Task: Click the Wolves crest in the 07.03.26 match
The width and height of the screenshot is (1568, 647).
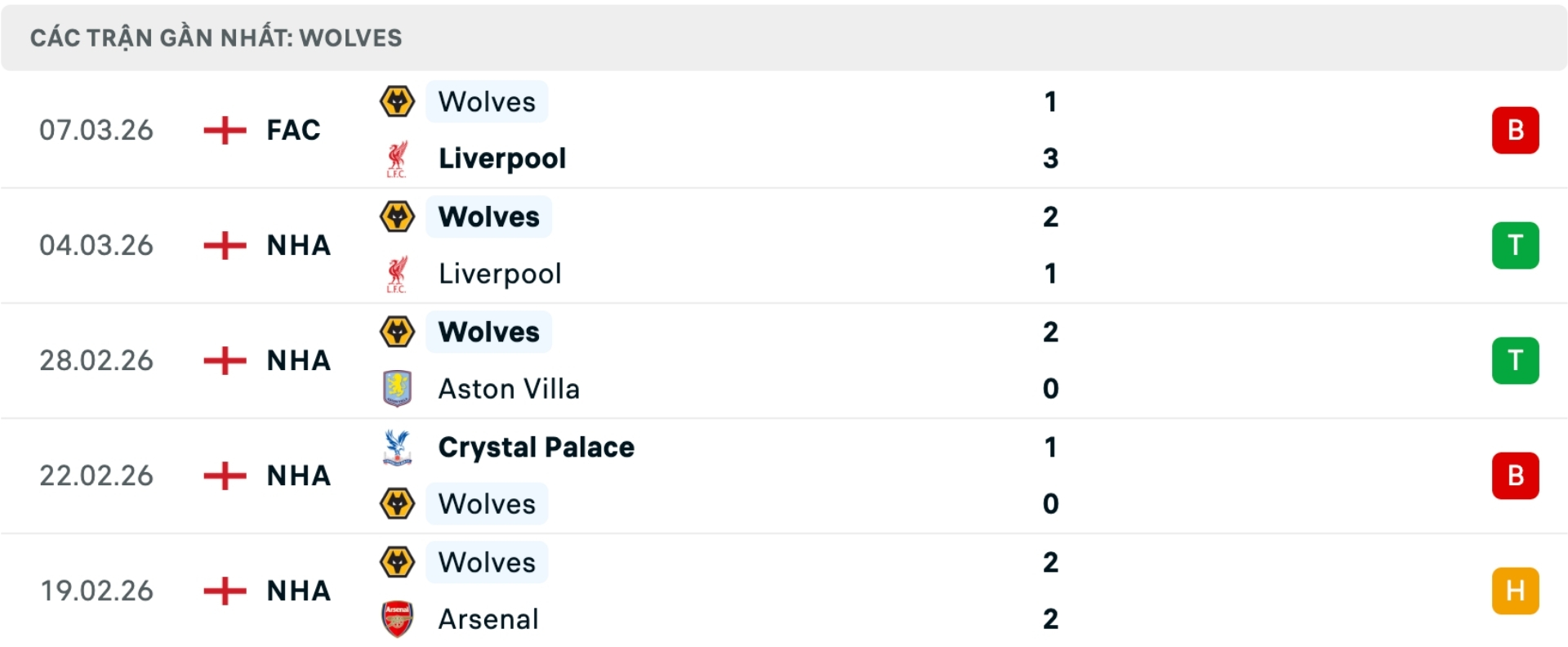Action: pyautogui.click(x=397, y=102)
